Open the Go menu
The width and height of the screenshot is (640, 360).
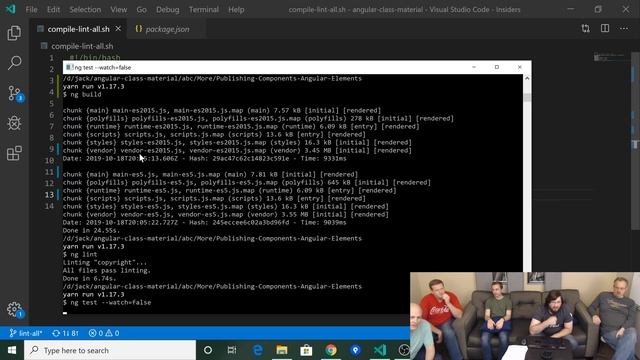[141, 9]
